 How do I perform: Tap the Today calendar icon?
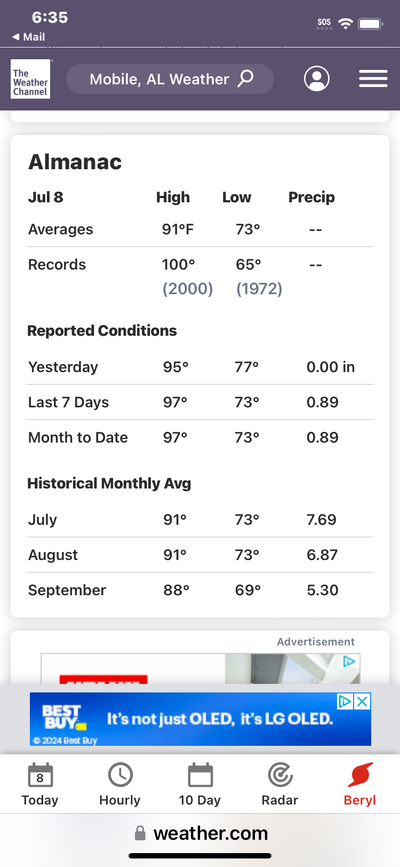pos(40,775)
